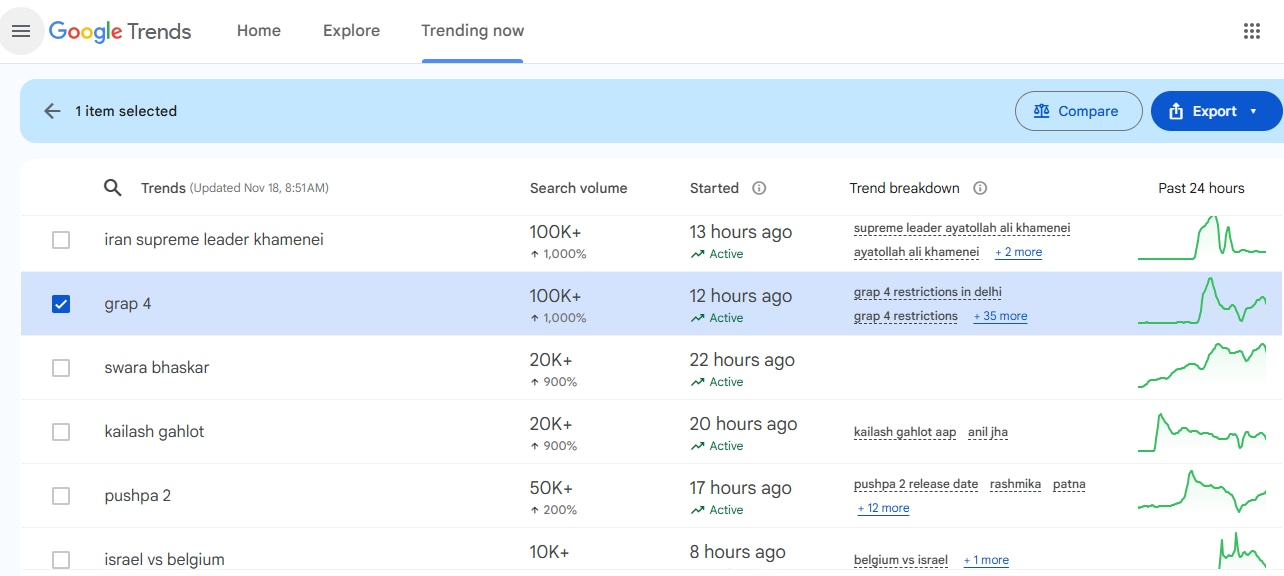Click the Compare button
The image size is (1284, 576).
coord(1078,111)
